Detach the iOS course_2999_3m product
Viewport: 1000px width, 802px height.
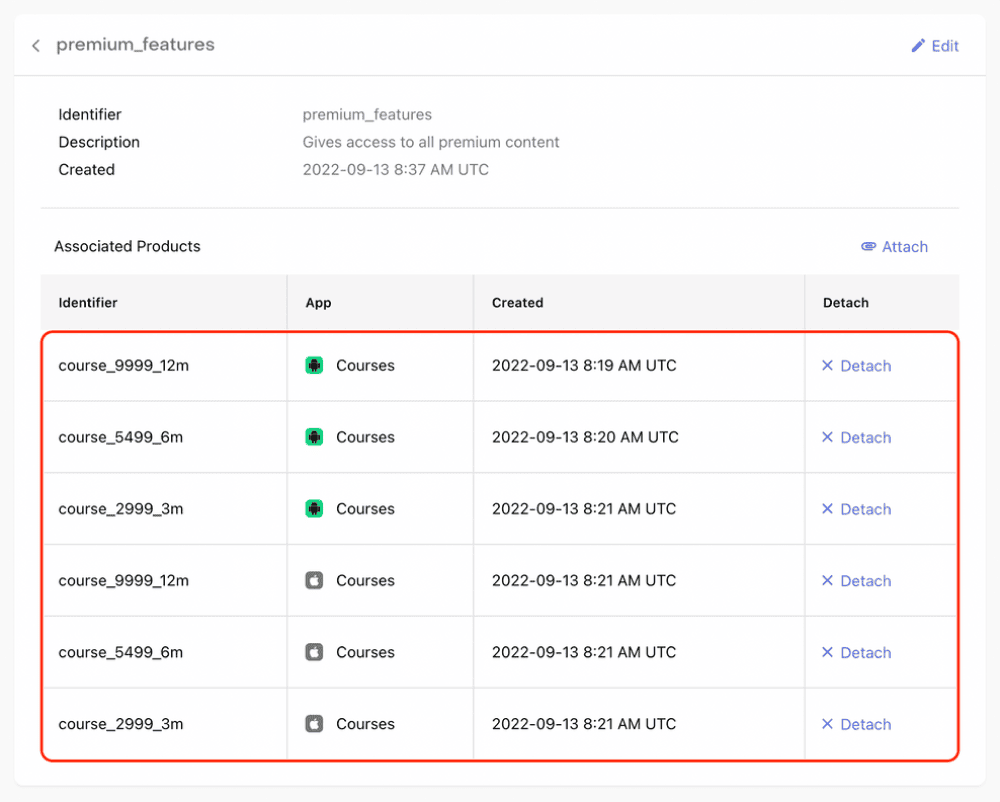click(x=856, y=725)
